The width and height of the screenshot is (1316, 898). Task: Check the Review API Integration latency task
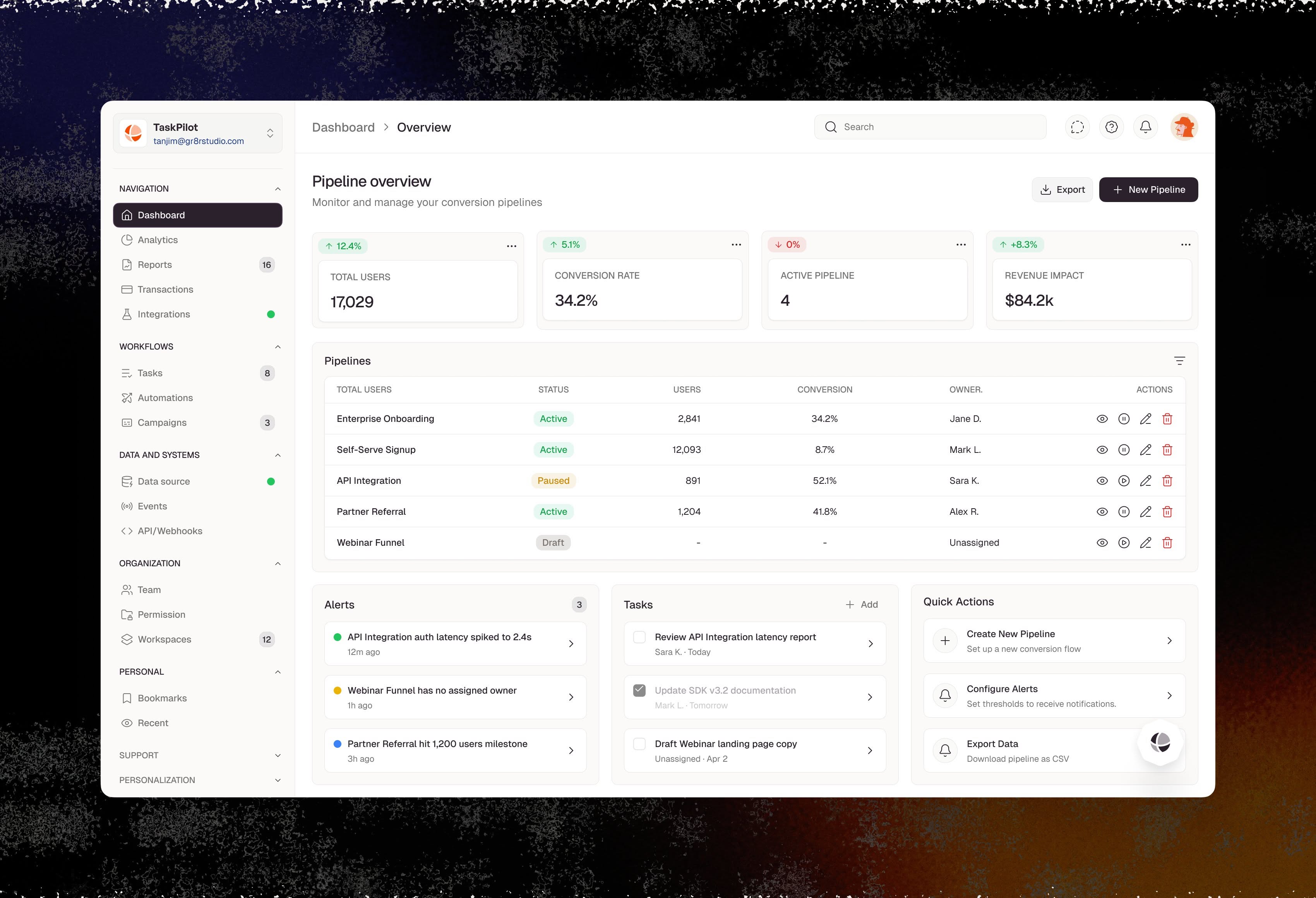[639, 637]
